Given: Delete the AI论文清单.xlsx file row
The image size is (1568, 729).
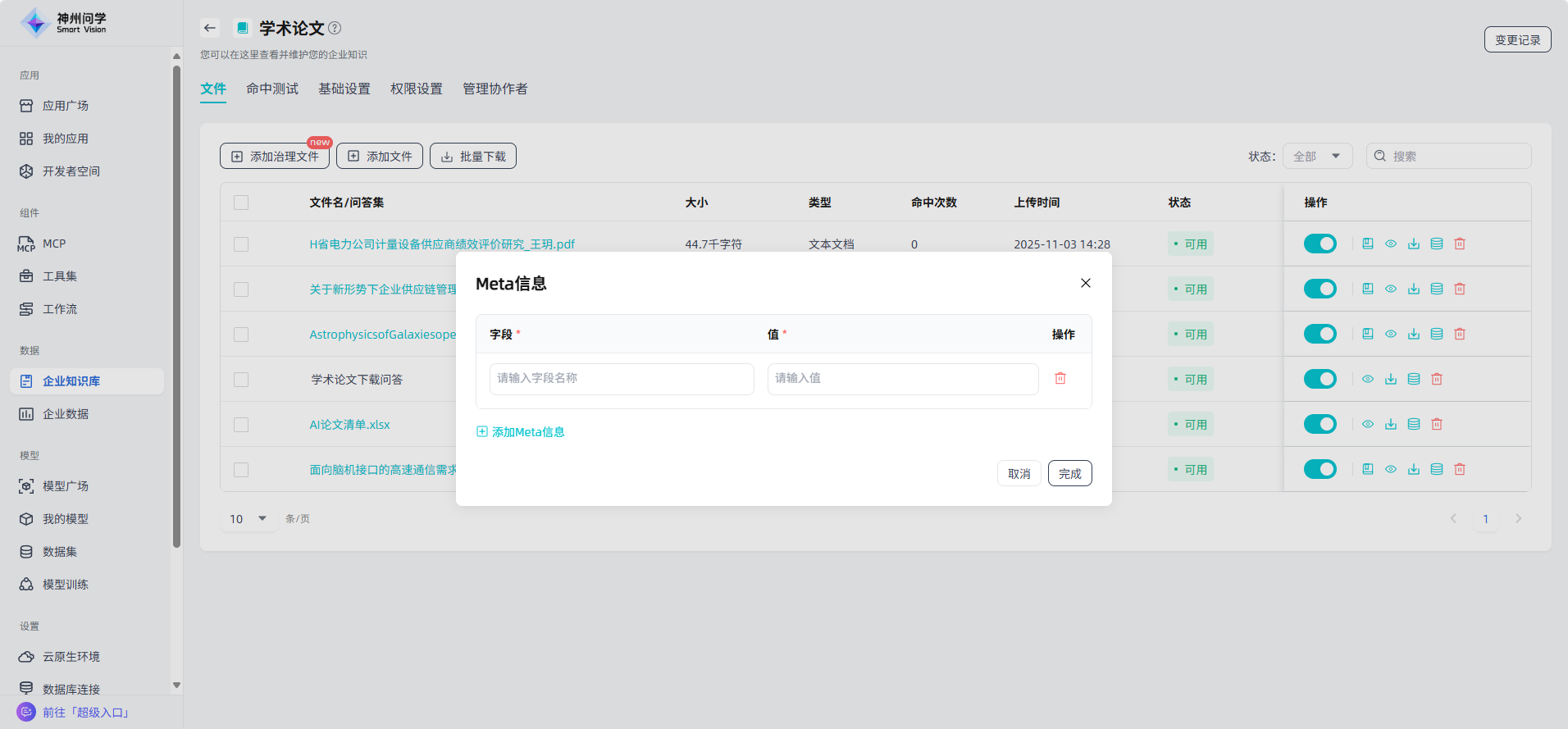Looking at the screenshot, I should 1437,424.
